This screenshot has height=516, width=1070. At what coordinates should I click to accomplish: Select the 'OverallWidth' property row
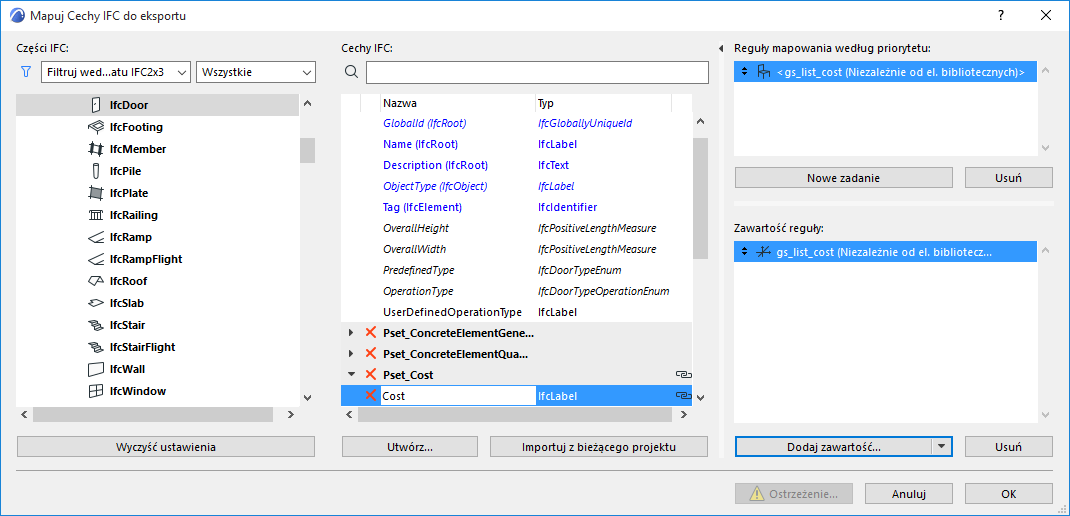(517, 249)
